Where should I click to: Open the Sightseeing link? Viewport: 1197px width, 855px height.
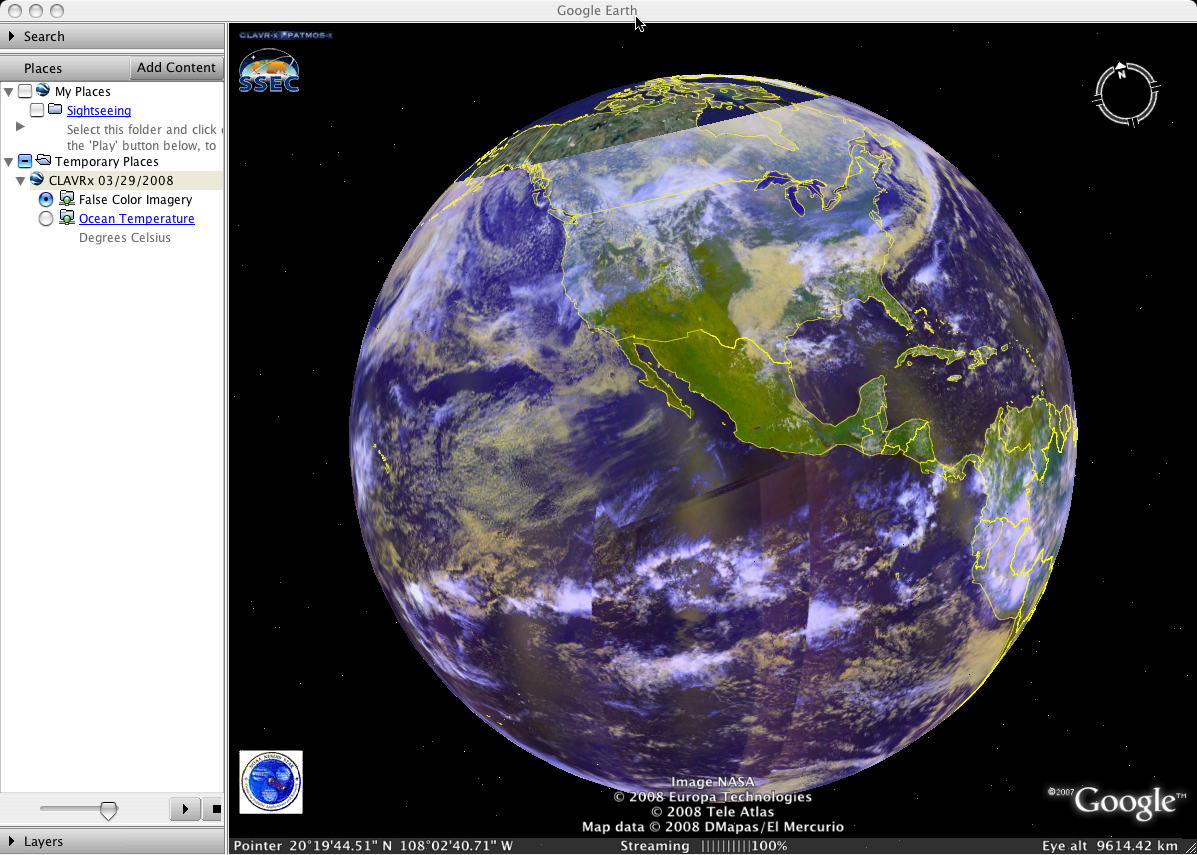(98, 111)
